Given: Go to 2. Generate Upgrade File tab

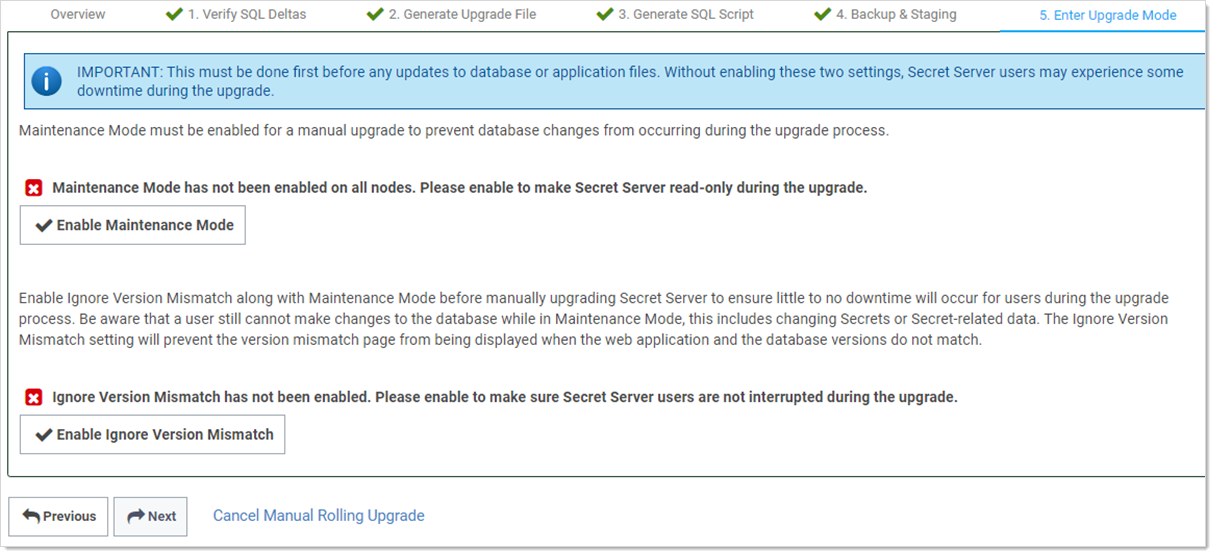Looking at the screenshot, I should pos(462,15).
